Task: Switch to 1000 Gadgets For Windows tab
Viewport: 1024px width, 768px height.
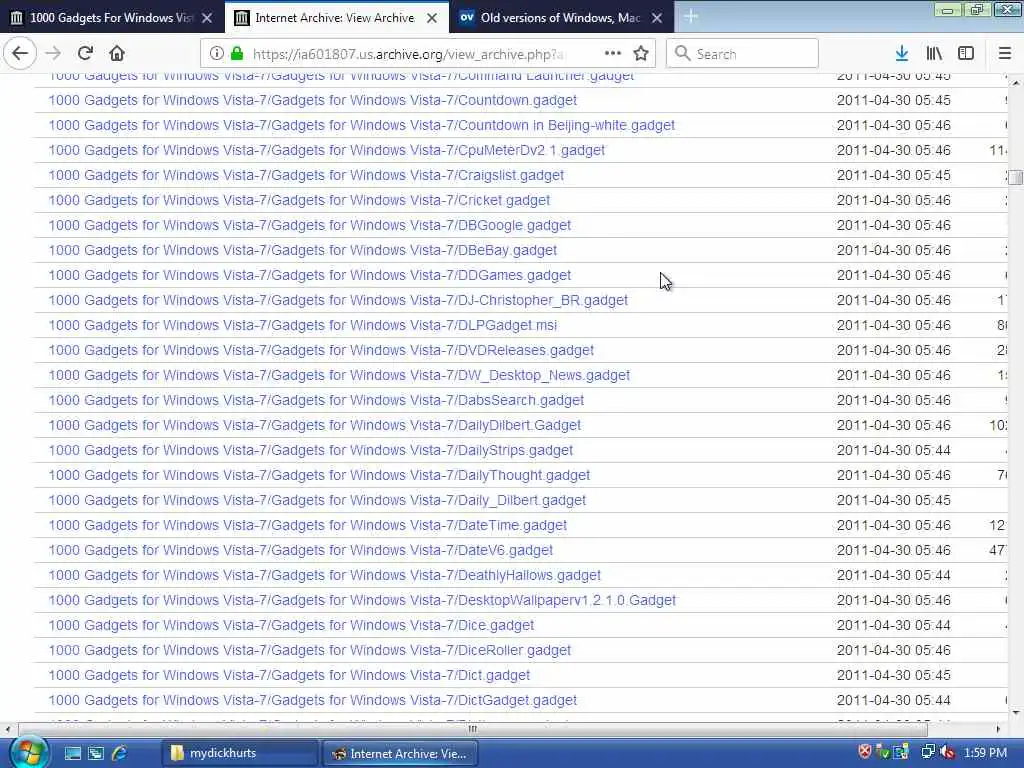Action: click(112, 18)
